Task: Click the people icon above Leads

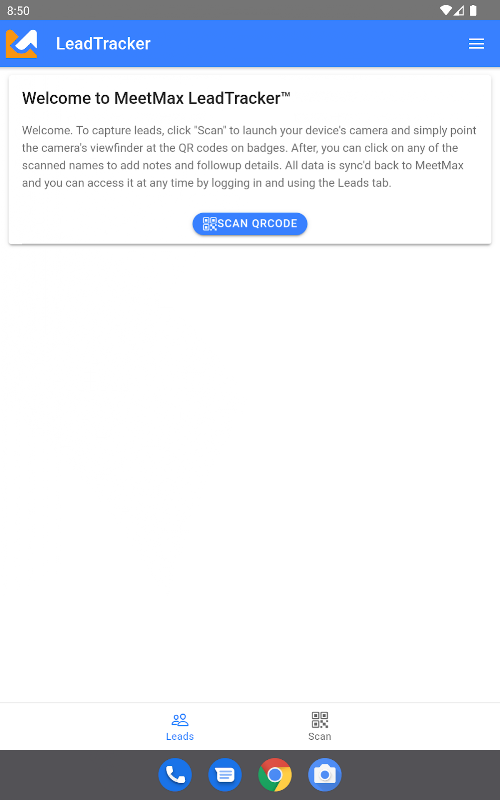Action: [x=180, y=720]
